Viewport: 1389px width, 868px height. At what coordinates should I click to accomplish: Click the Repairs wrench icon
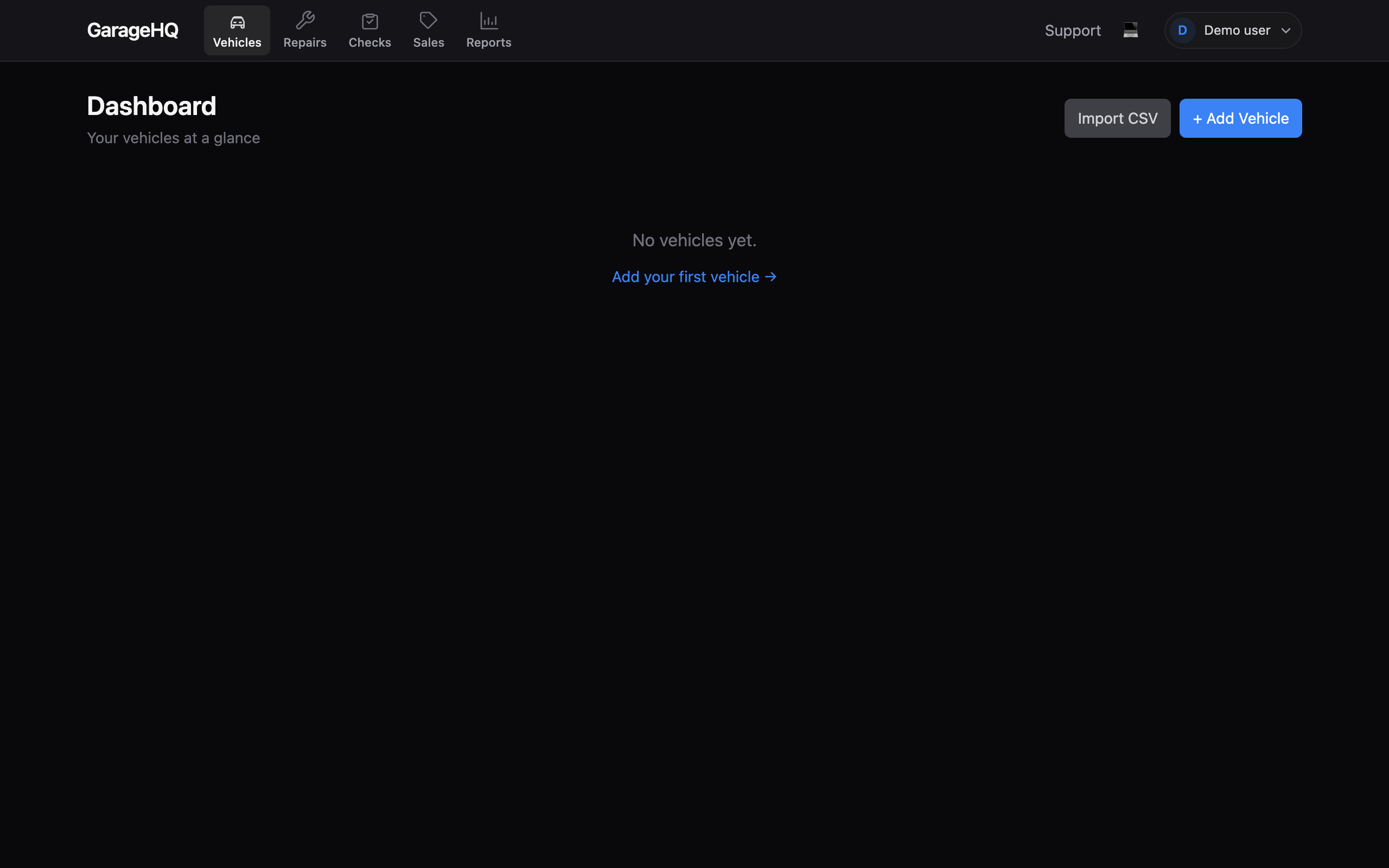pos(305,21)
